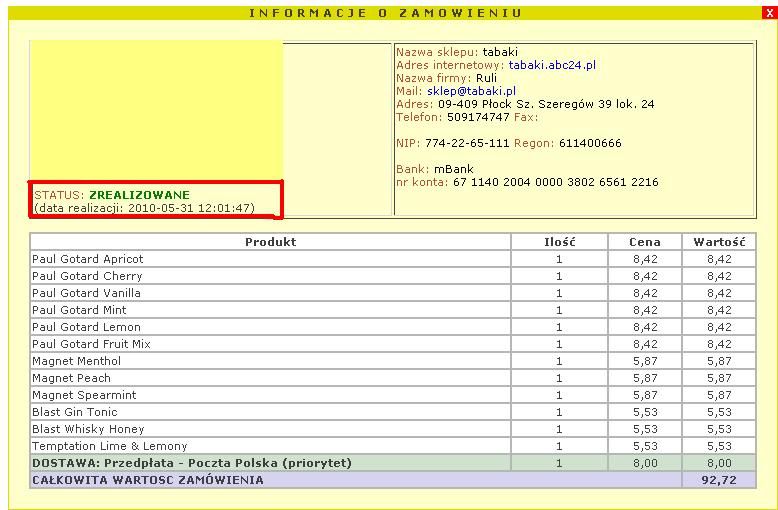The width and height of the screenshot is (778, 510).
Task: Click the delivery price 8,00 in Cena column
Action: (645, 463)
